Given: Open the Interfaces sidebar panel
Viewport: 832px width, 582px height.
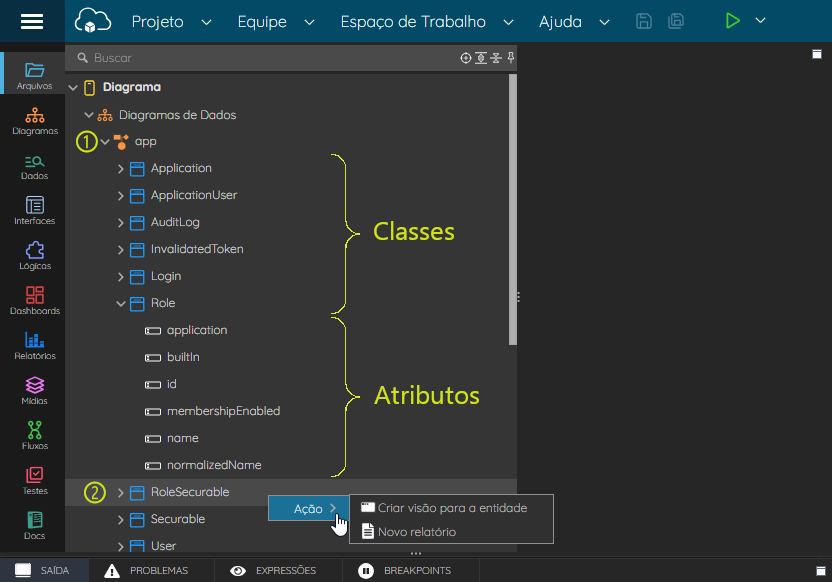Looking at the screenshot, I should click(34, 211).
